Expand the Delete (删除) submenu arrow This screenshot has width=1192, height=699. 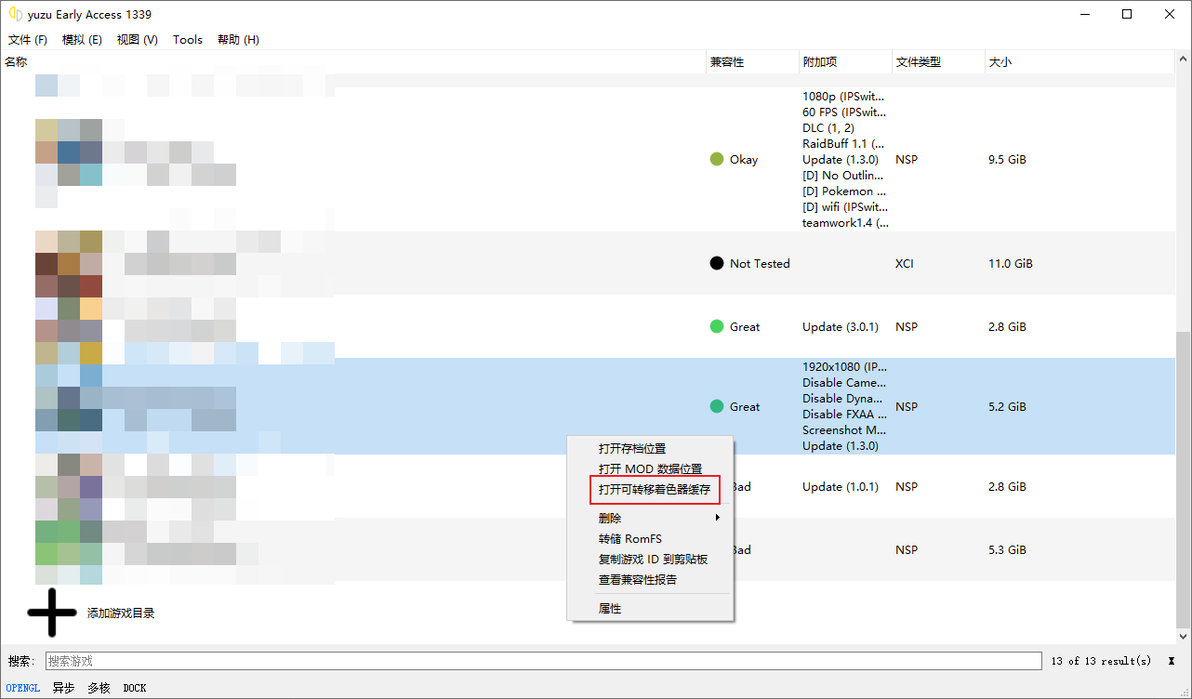[717, 518]
